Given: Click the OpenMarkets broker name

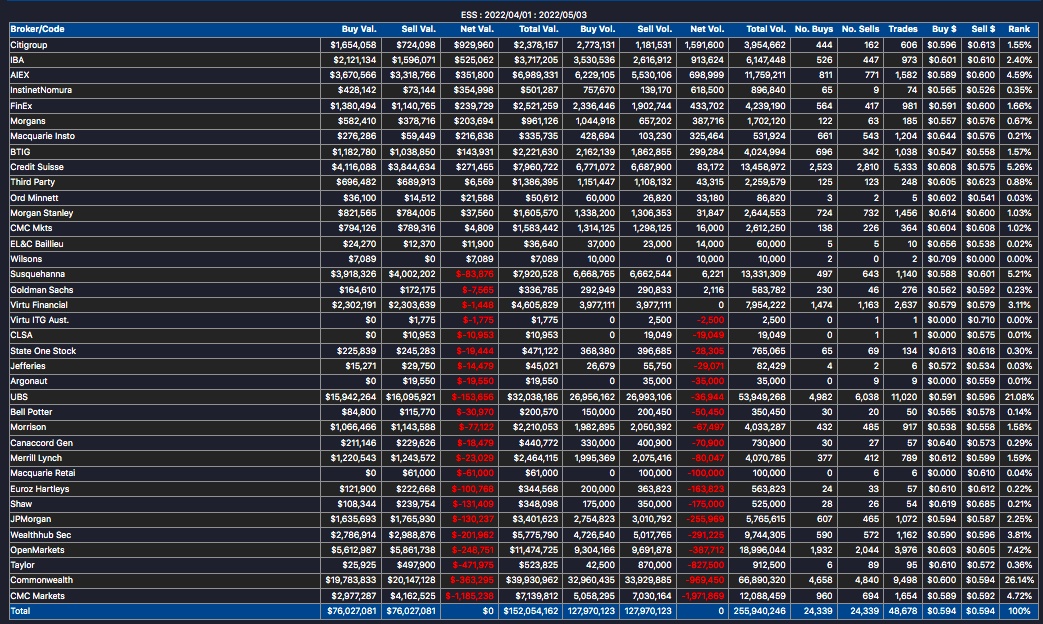Looking at the screenshot, I should tap(37, 550).
